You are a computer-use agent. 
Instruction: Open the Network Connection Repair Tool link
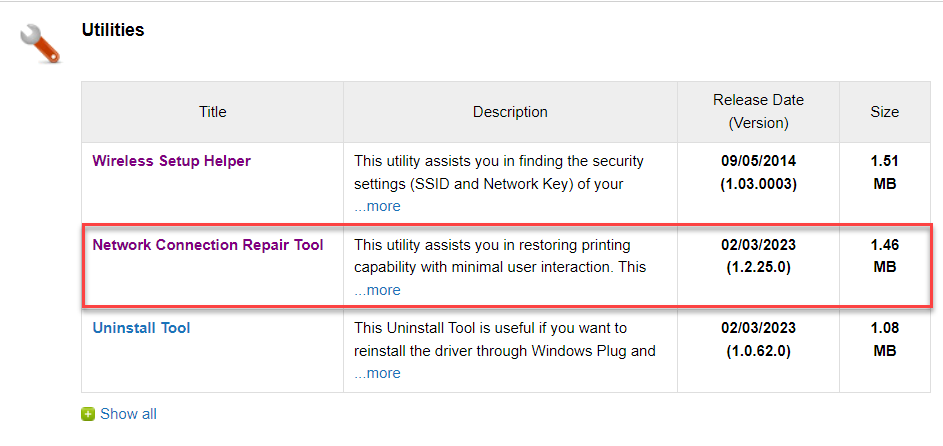208,245
